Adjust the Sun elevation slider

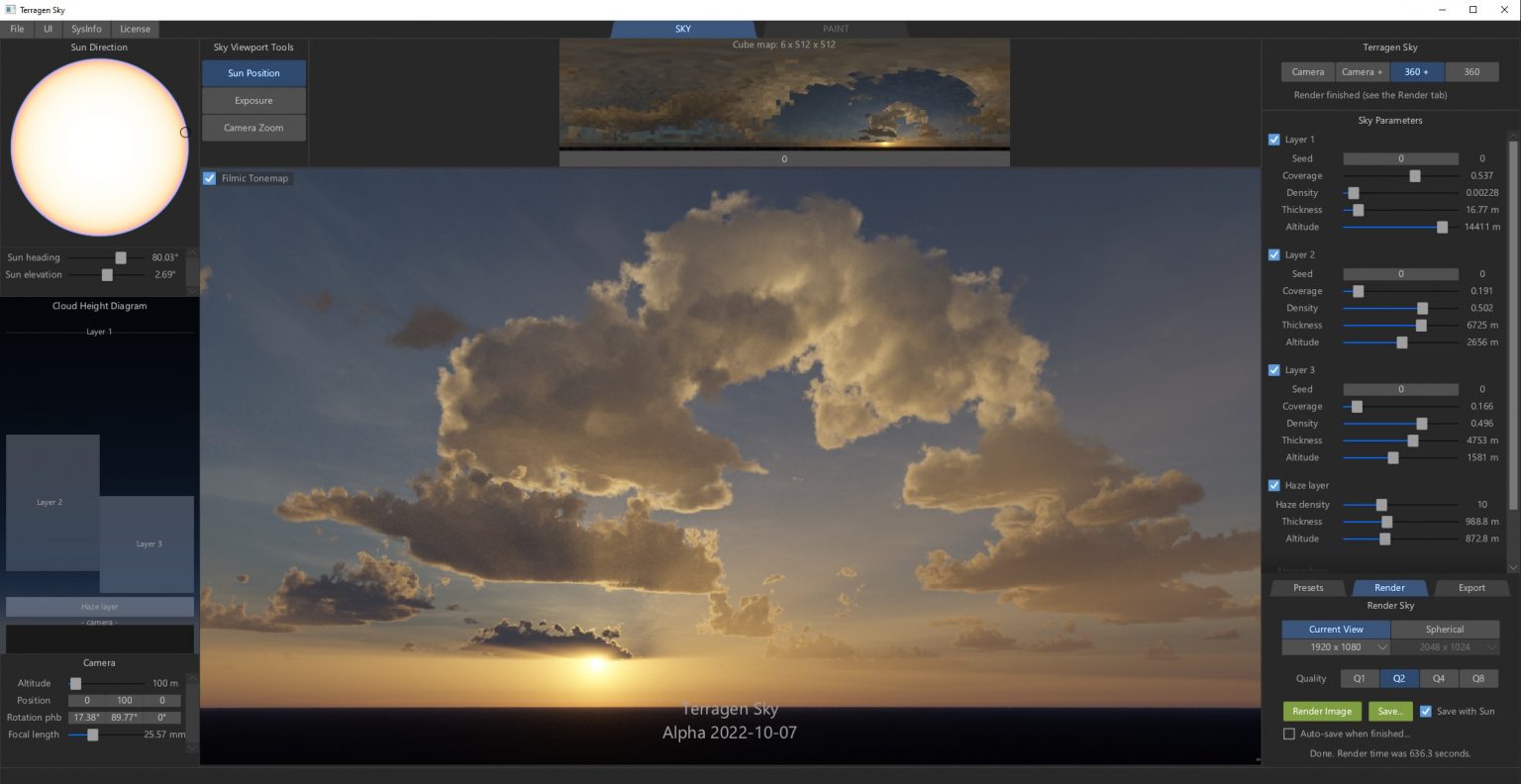108,274
